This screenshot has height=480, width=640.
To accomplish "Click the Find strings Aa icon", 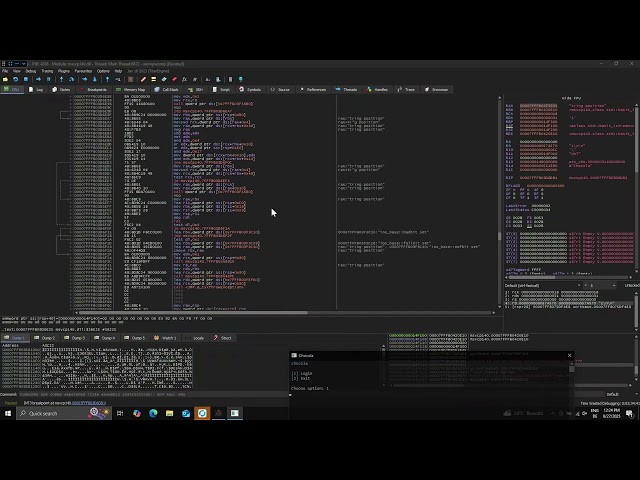I will (208, 79).
